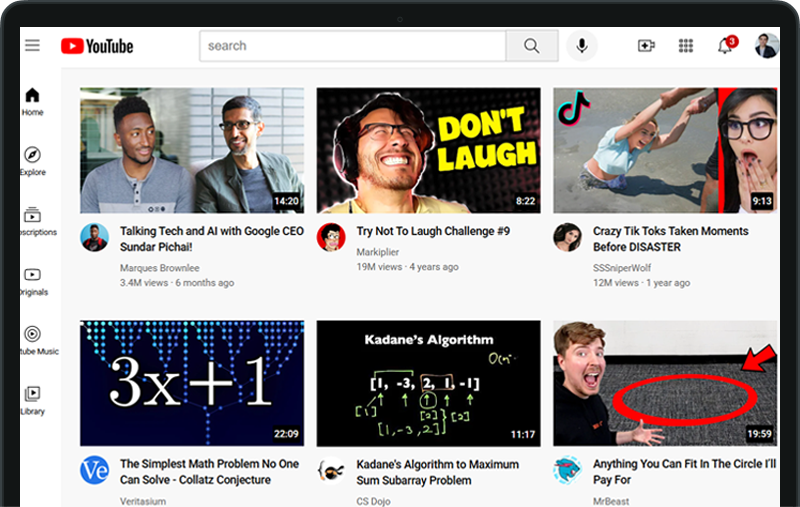
Task: Open Subscriptions in the sidebar
Action: (x=32, y=221)
